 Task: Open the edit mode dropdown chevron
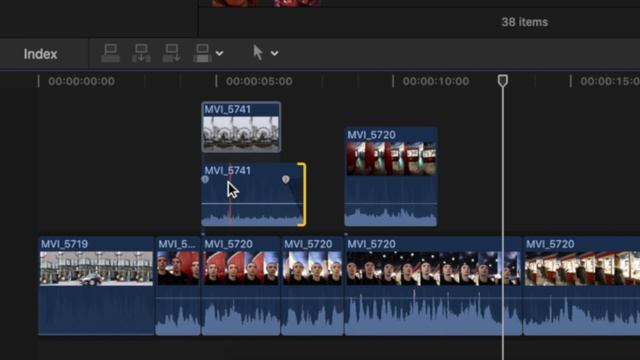tap(220, 53)
